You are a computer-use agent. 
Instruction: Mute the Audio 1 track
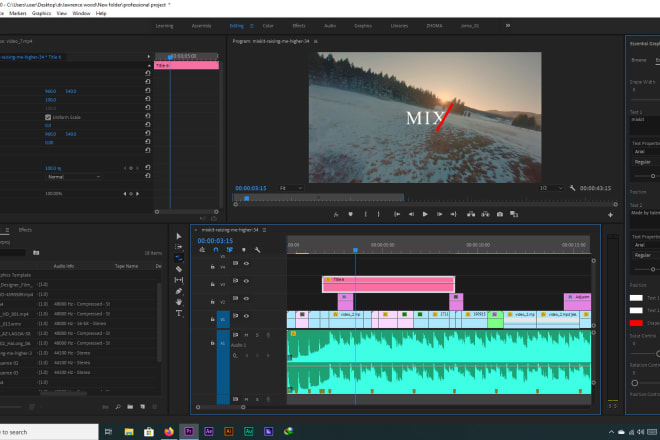246,335
